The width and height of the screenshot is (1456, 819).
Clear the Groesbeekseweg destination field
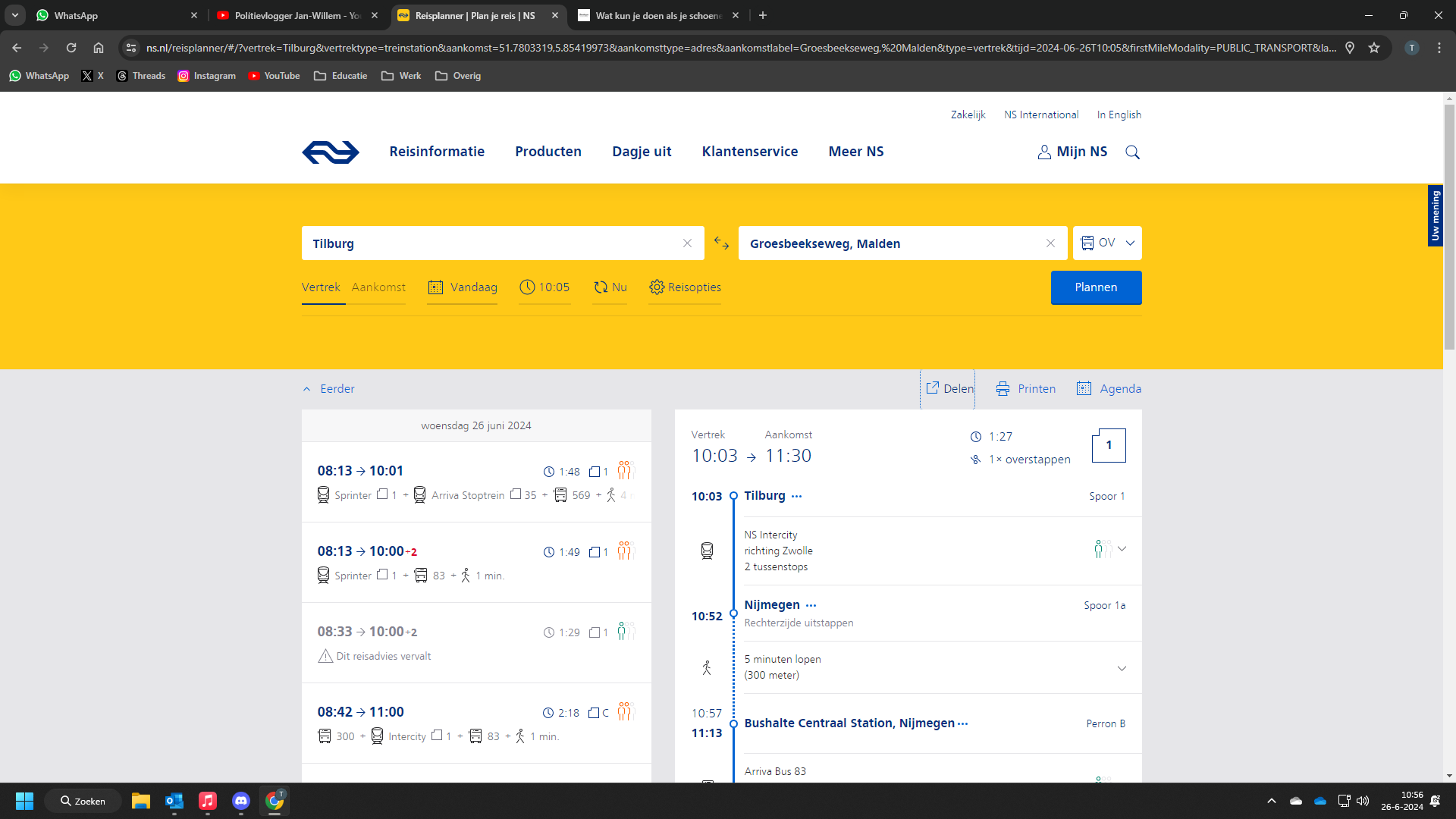[x=1050, y=243]
